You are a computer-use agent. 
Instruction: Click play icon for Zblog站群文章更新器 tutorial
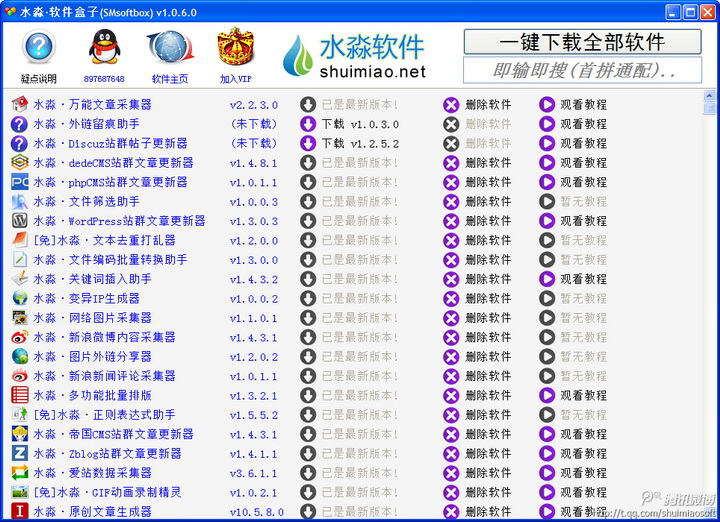546,454
